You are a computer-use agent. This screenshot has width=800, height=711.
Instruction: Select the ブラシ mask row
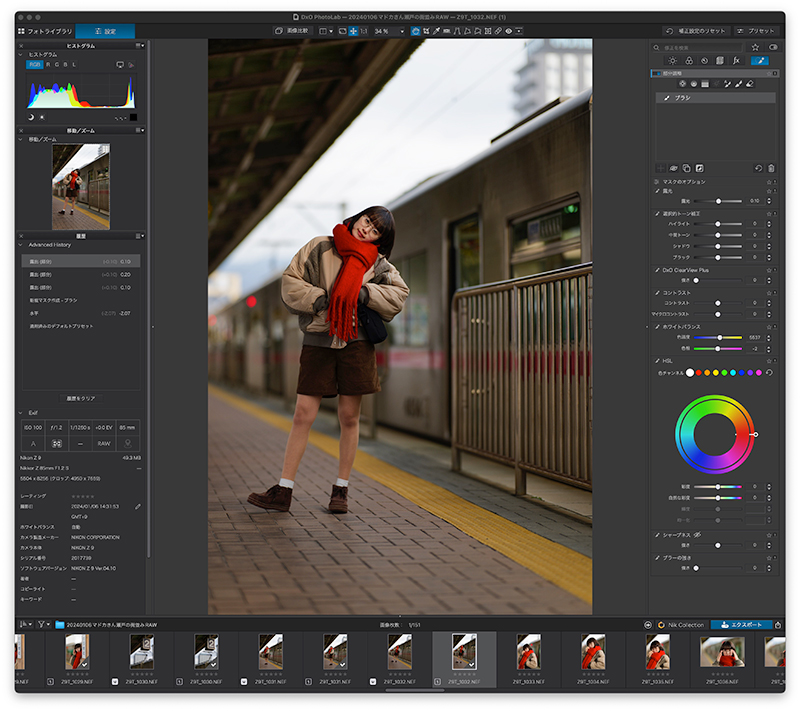(x=715, y=97)
